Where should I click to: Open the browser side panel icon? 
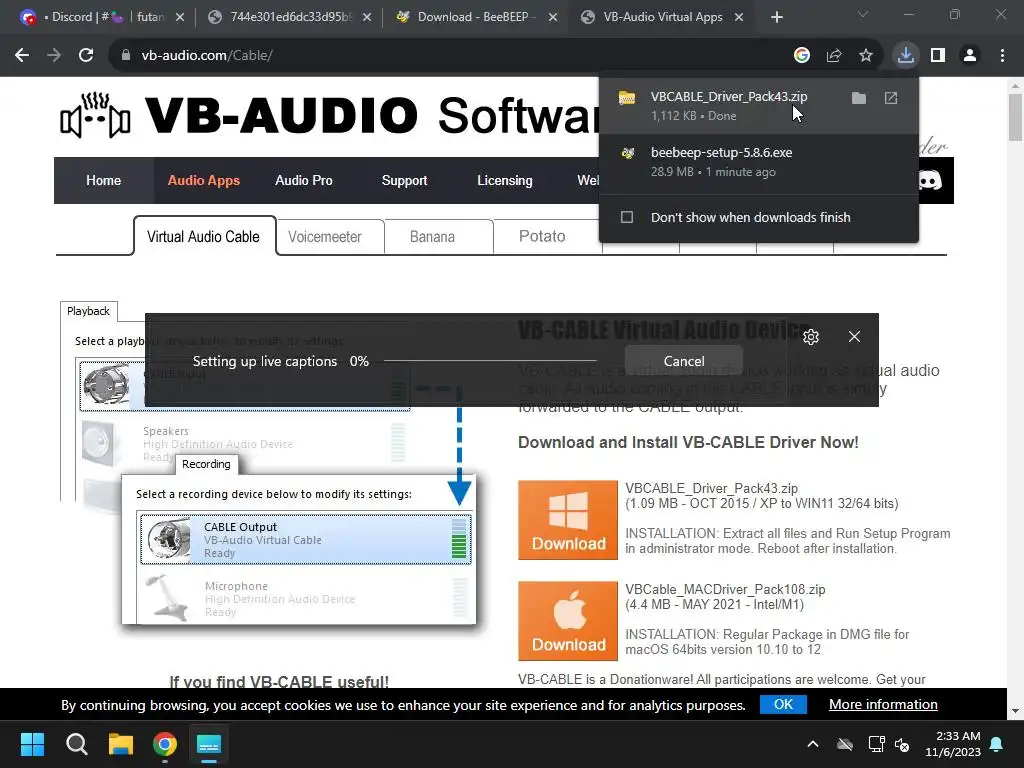click(x=938, y=56)
